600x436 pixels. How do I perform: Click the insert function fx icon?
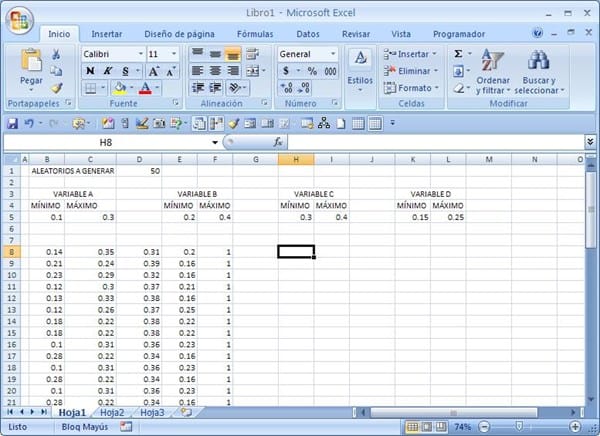click(277, 142)
